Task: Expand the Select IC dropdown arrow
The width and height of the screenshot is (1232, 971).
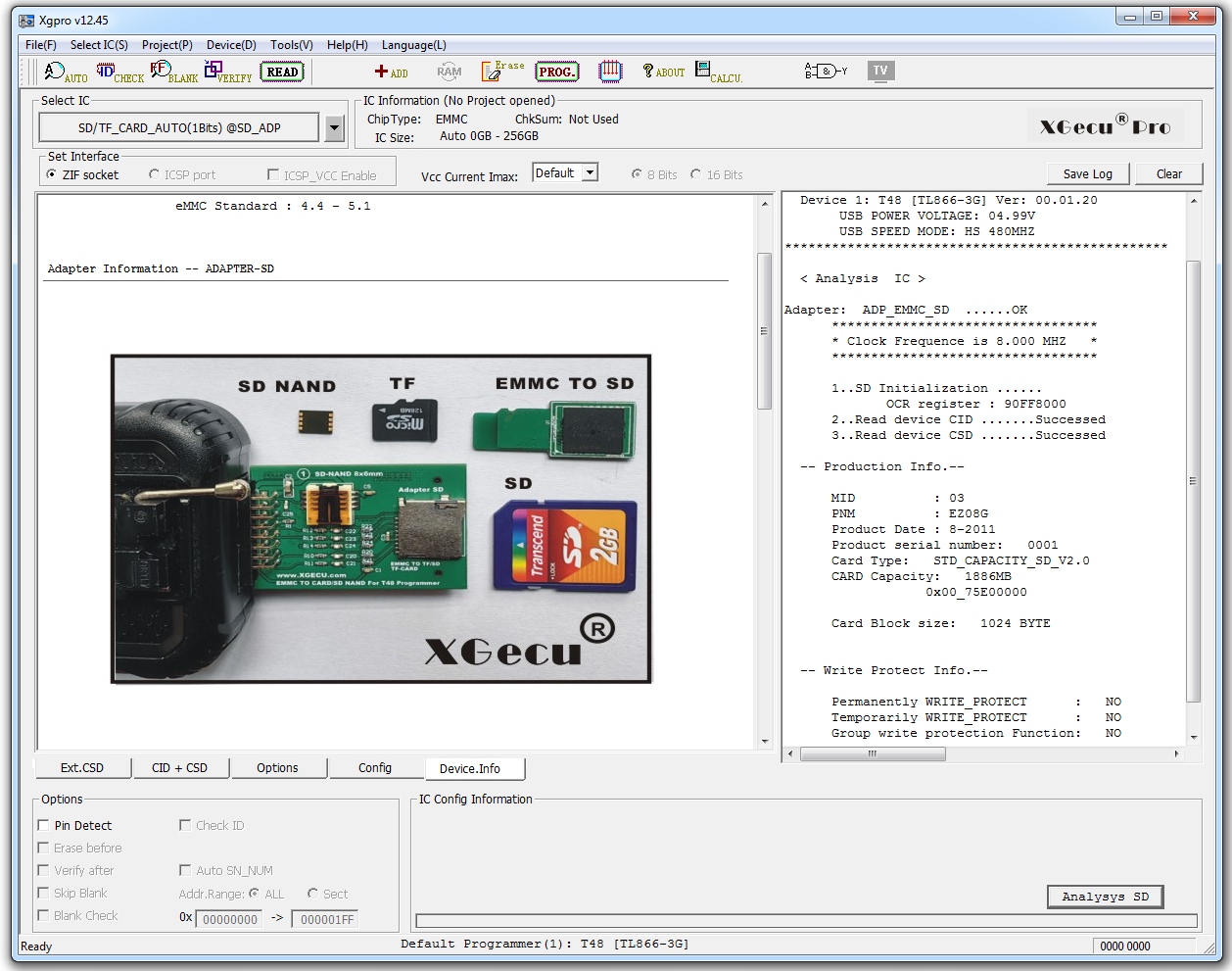Action: click(335, 127)
